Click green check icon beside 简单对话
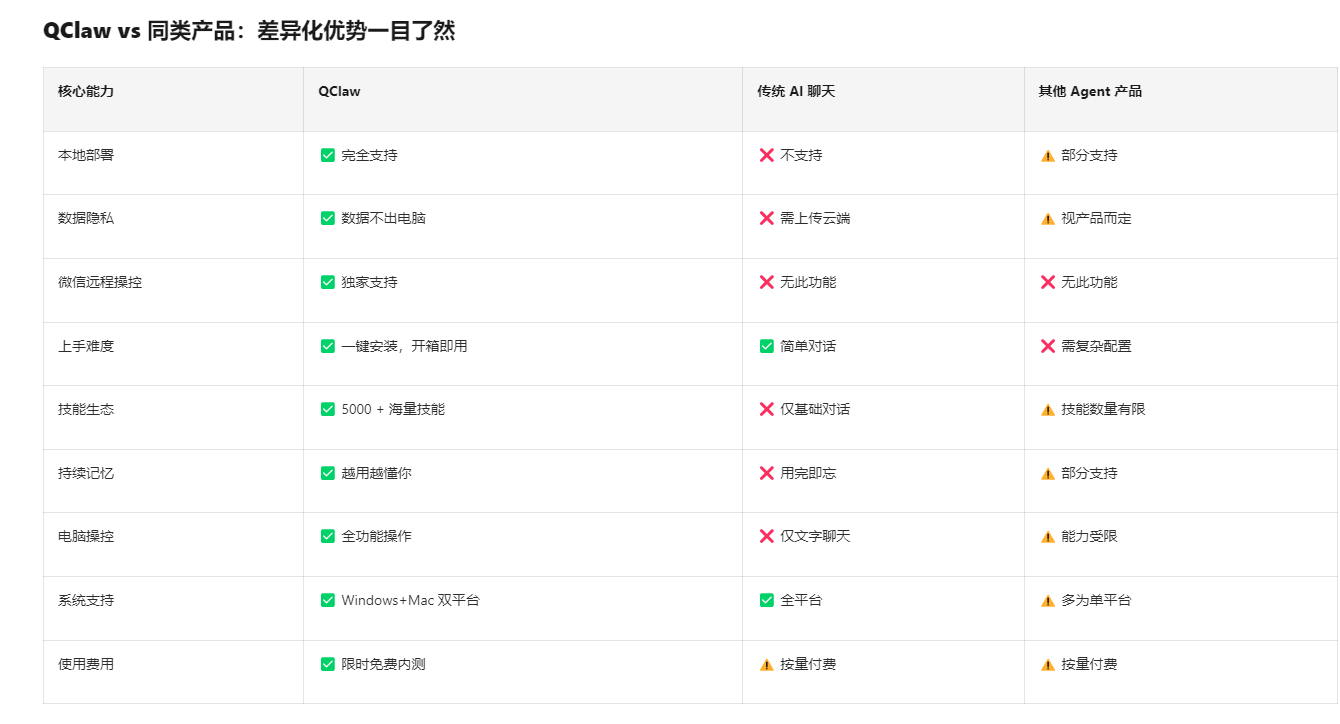The height and width of the screenshot is (724, 1340). click(x=767, y=346)
